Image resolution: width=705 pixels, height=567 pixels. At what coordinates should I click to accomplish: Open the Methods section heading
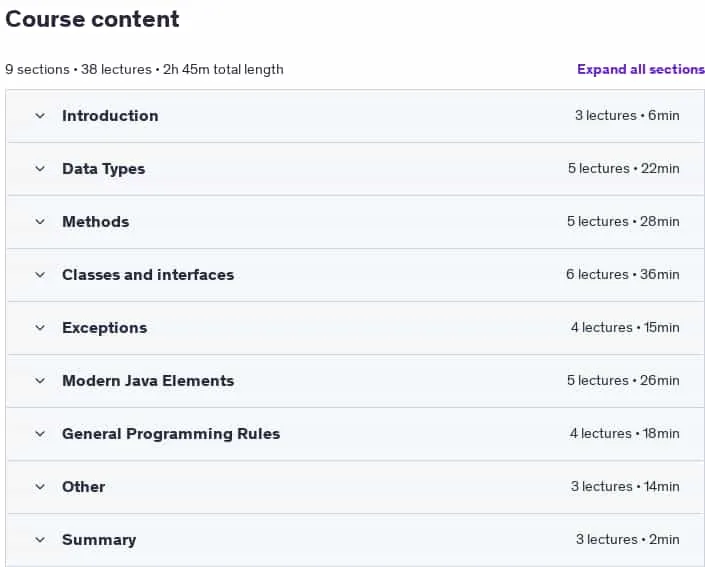tap(96, 222)
